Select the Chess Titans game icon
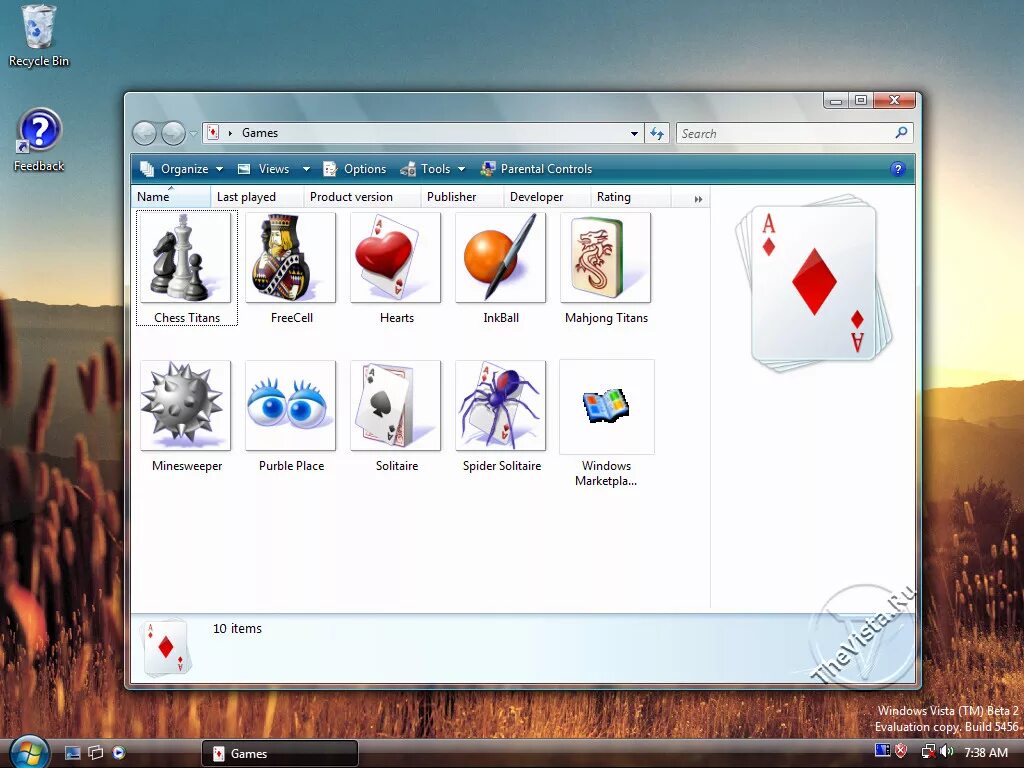 185,257
